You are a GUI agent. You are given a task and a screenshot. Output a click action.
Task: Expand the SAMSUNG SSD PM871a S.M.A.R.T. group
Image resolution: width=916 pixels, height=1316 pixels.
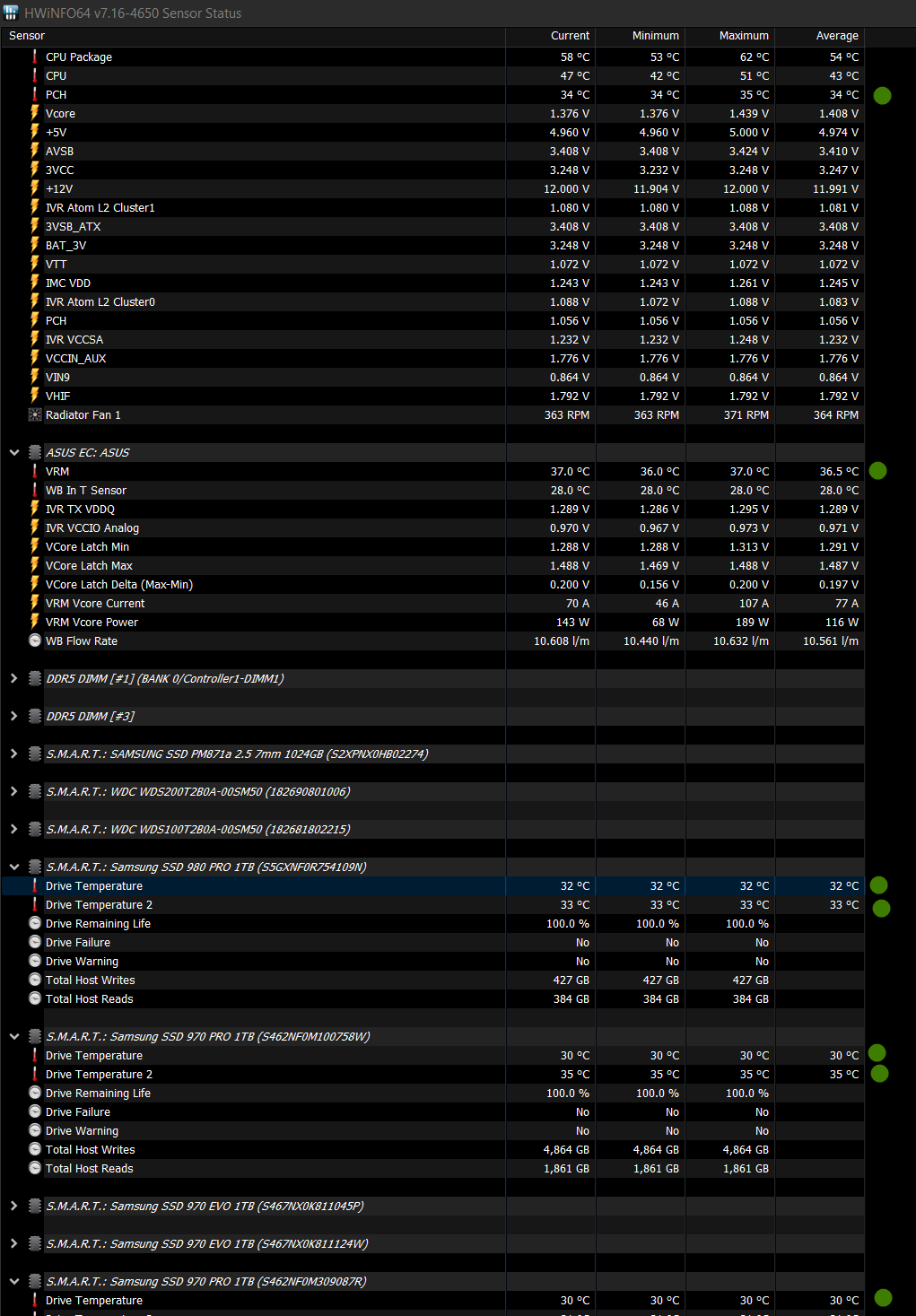(x=14, y=754)
